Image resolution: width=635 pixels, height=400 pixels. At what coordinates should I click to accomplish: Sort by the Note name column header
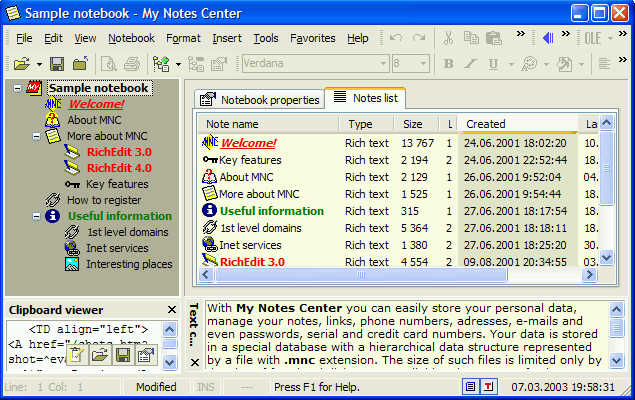click(268, 124)
